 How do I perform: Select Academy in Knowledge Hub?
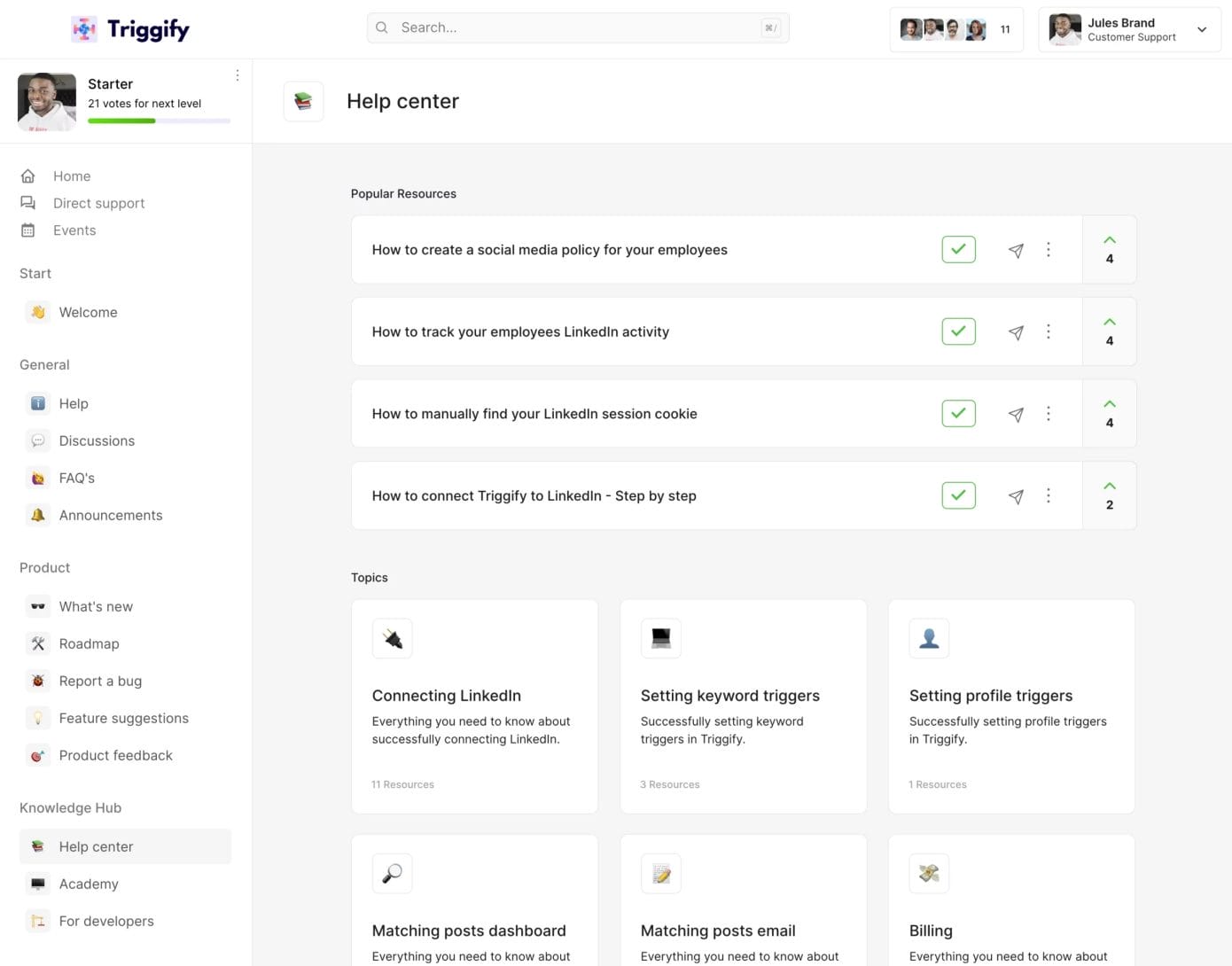pos(89,884)
